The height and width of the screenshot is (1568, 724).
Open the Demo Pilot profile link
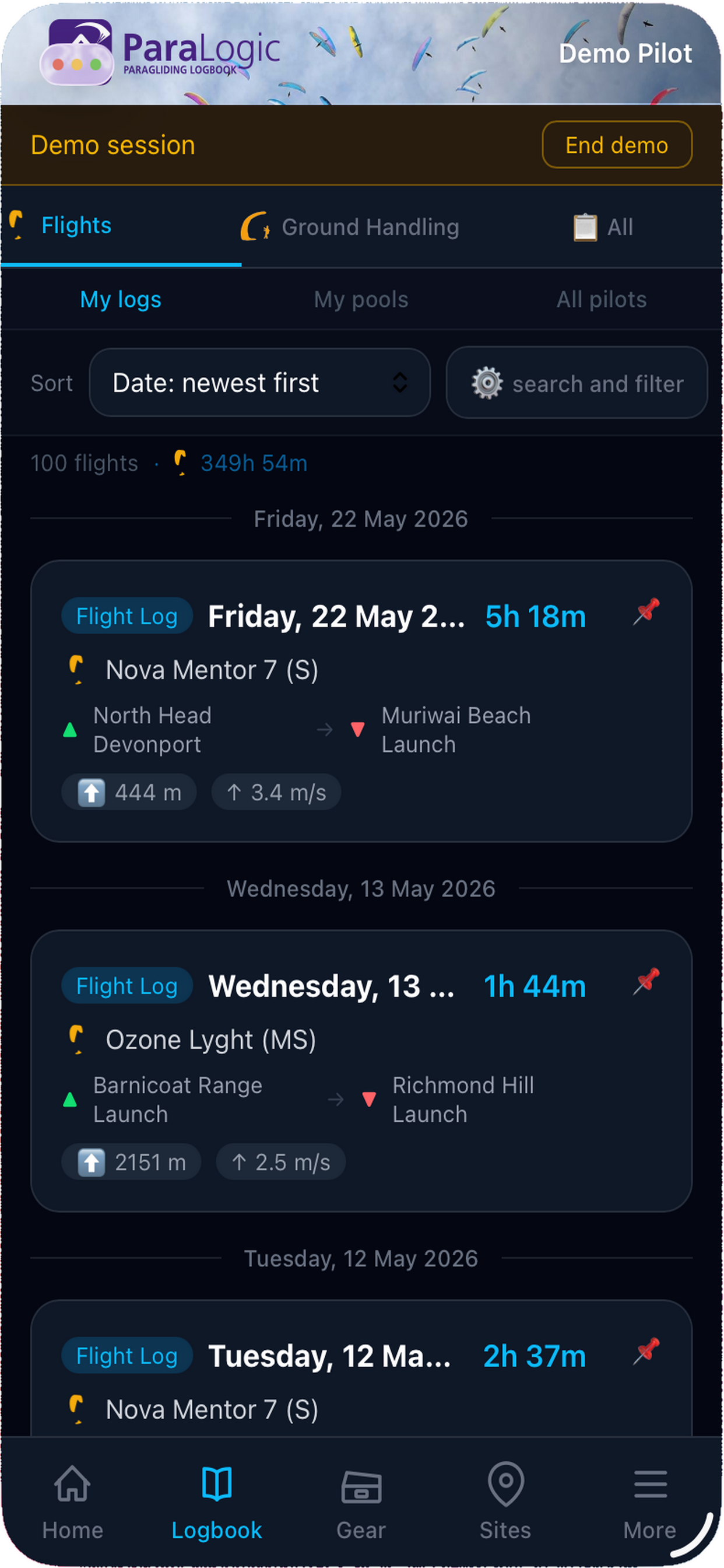pos(625,54)
